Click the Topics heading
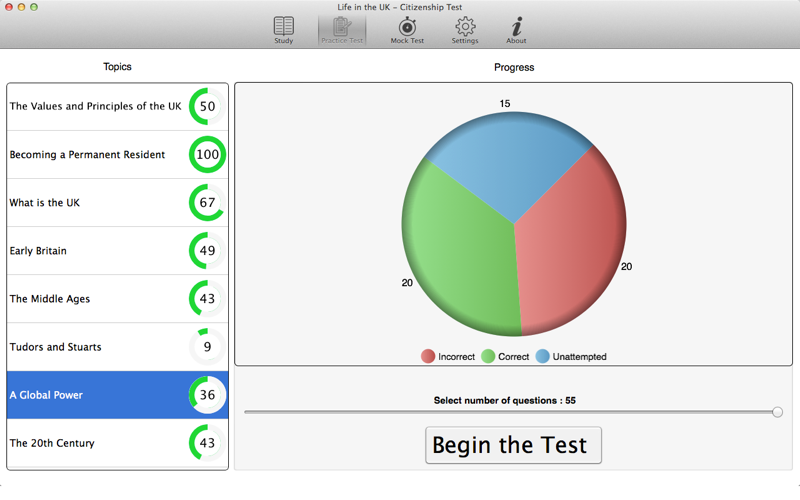Image resolution: width=800 pixels, height=500 pixels. pos(117,67)
